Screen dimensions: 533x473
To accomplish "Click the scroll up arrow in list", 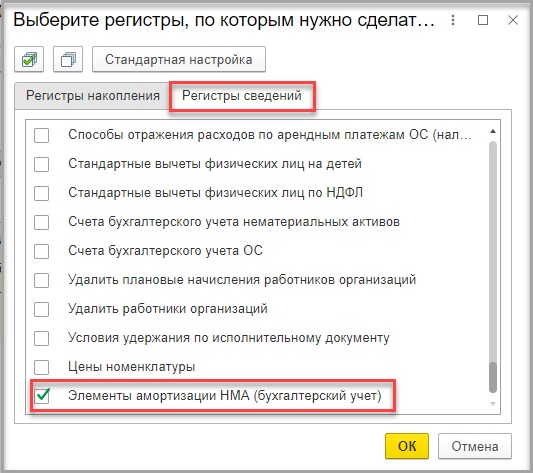I will [x=493, y=131].
